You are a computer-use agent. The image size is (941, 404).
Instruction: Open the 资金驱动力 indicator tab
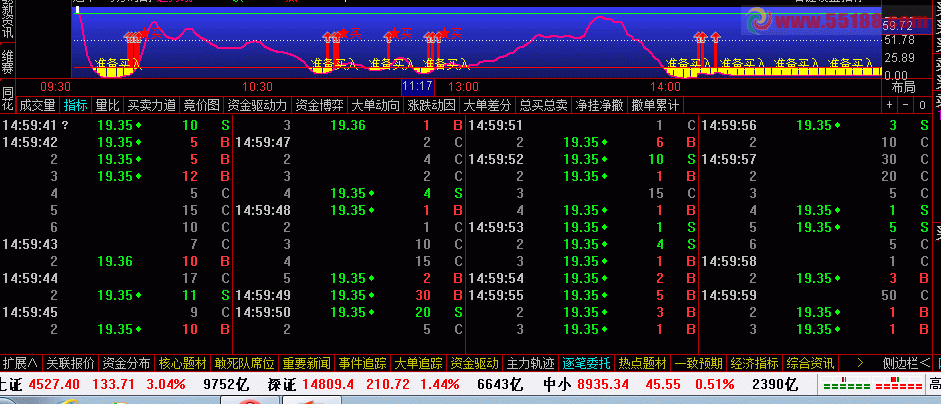click(x=257, y=104)
